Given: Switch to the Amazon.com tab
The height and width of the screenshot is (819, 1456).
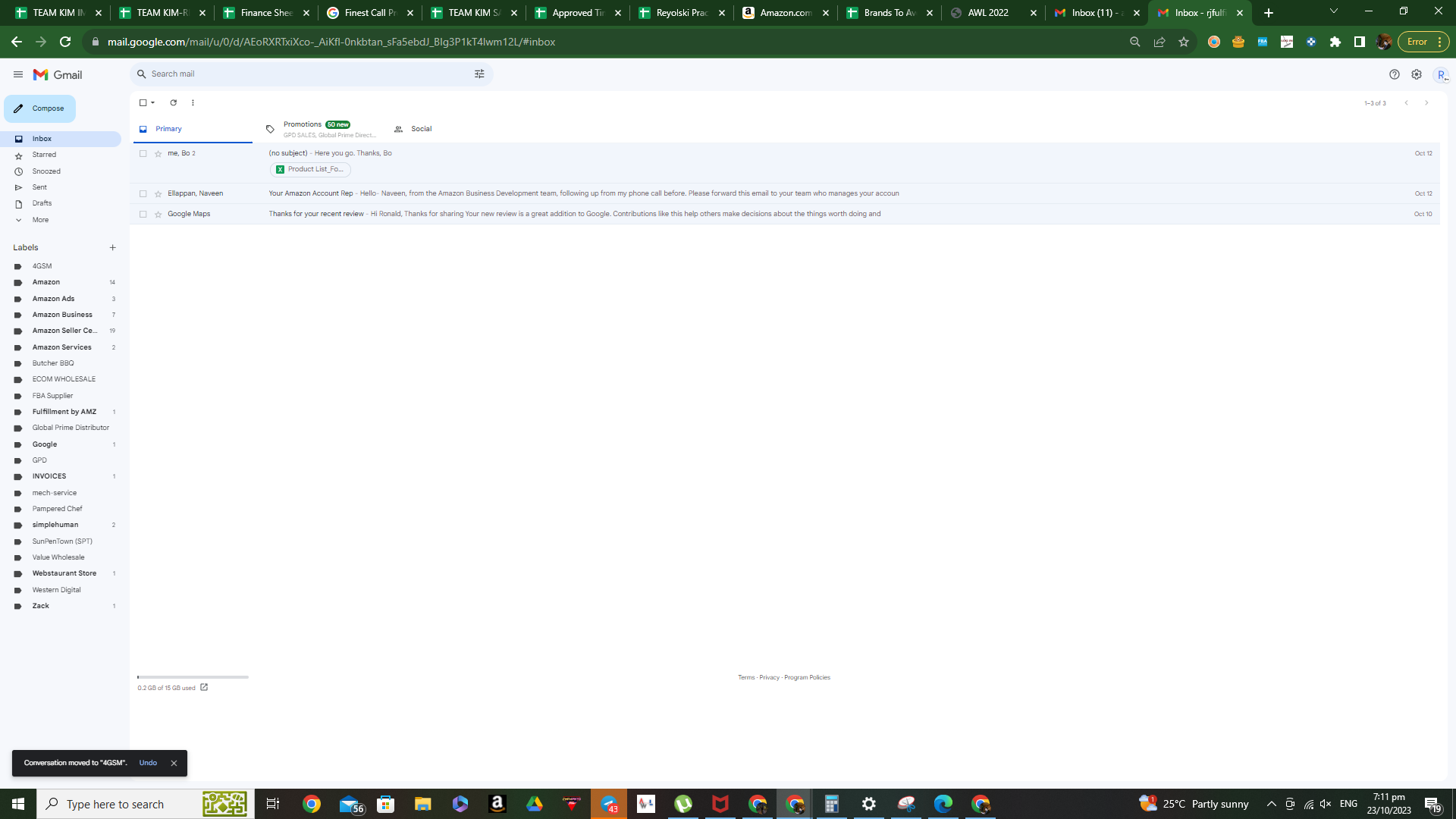Looking at the screenshot, I should [786, 13].
